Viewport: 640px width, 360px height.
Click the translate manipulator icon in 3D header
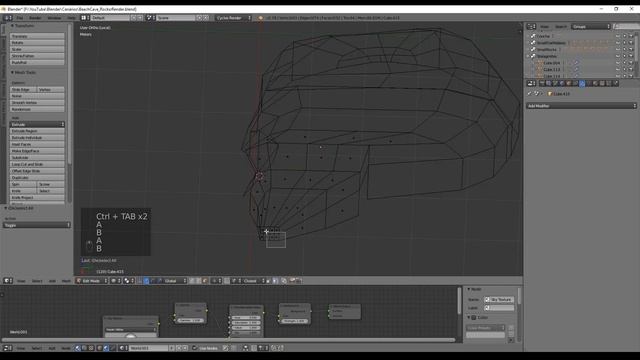(x=146, y=281)
